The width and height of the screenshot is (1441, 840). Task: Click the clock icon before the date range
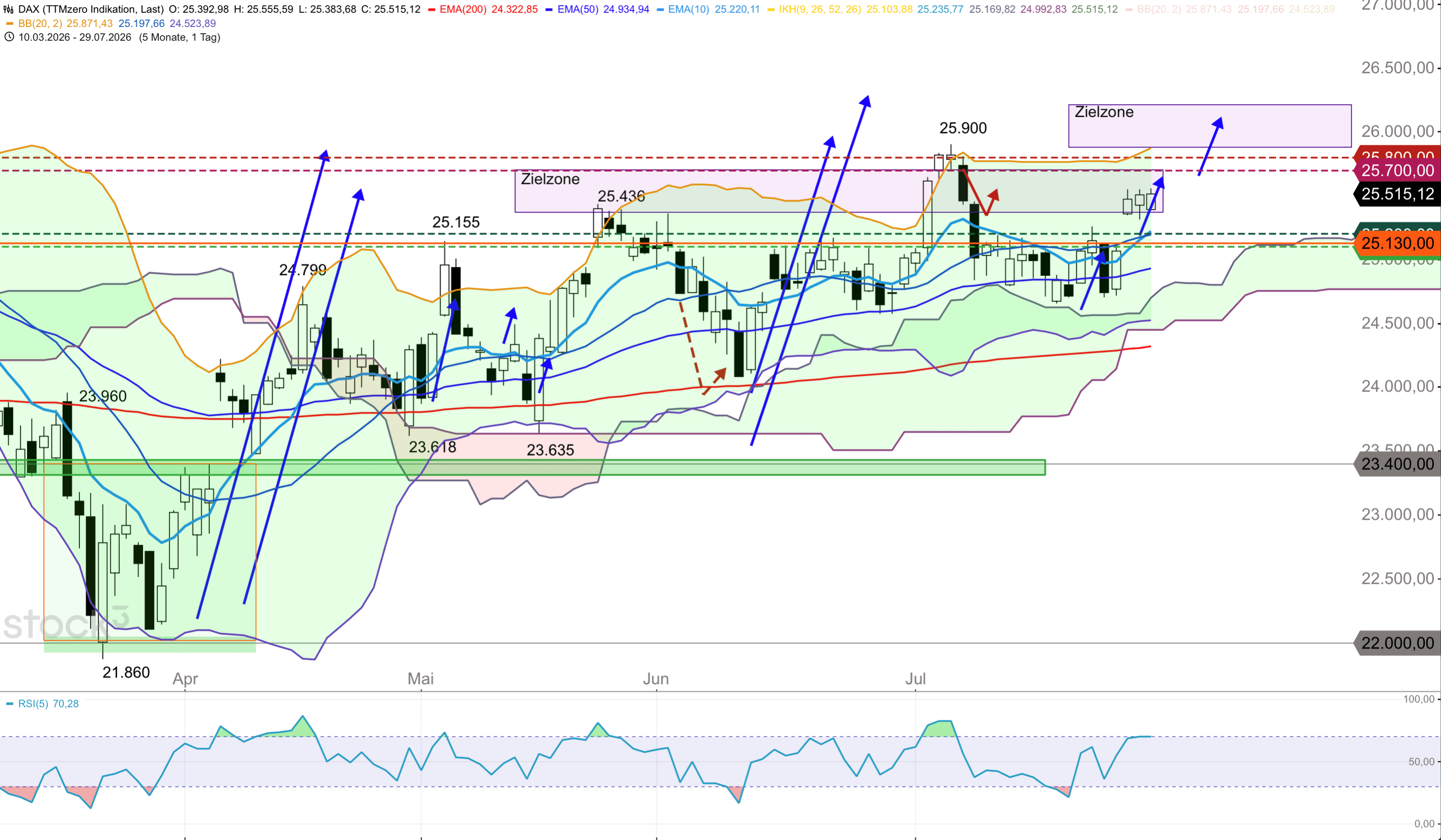click(x=9, y=37)
